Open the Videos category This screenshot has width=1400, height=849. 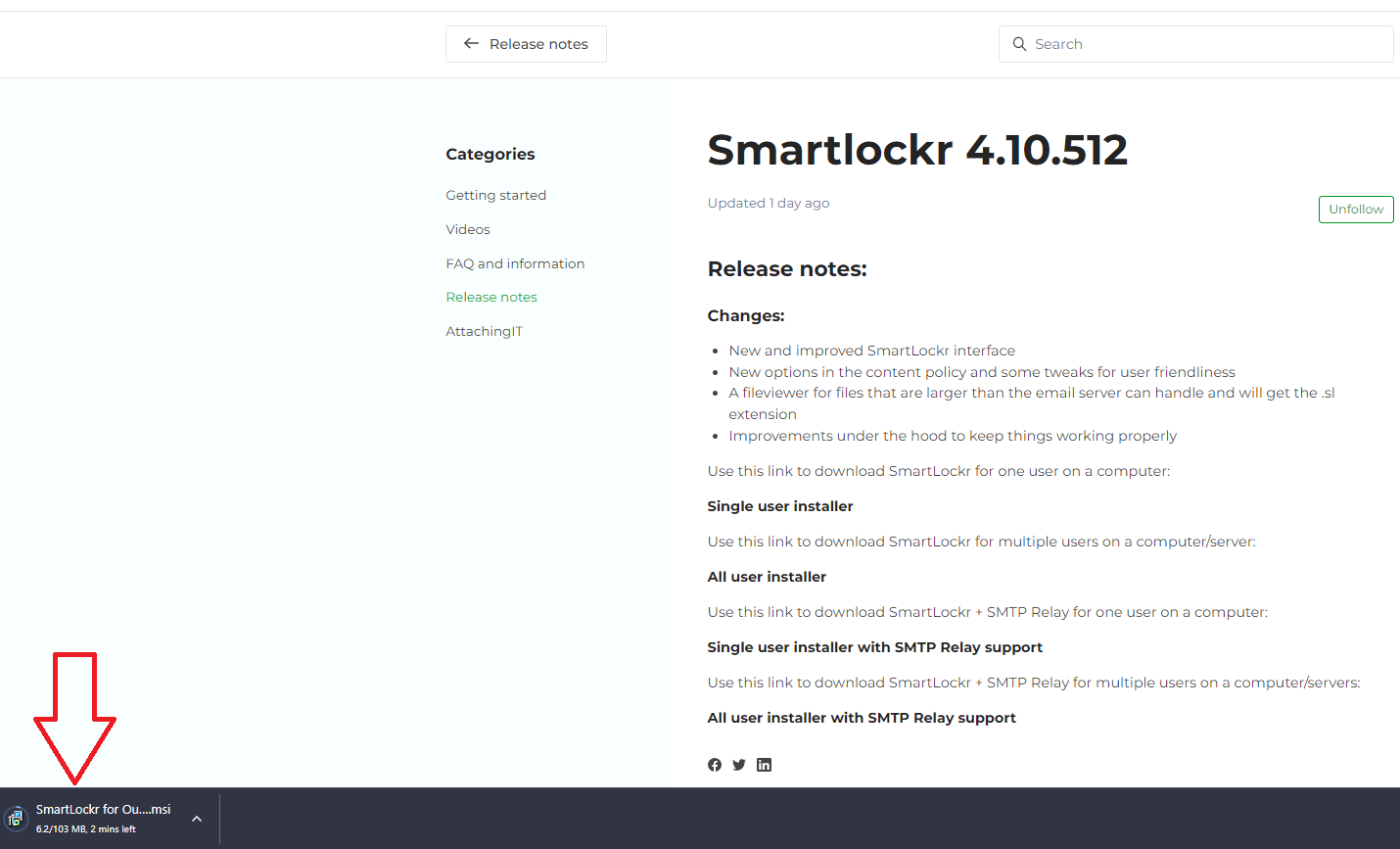(x=468, y=229)
